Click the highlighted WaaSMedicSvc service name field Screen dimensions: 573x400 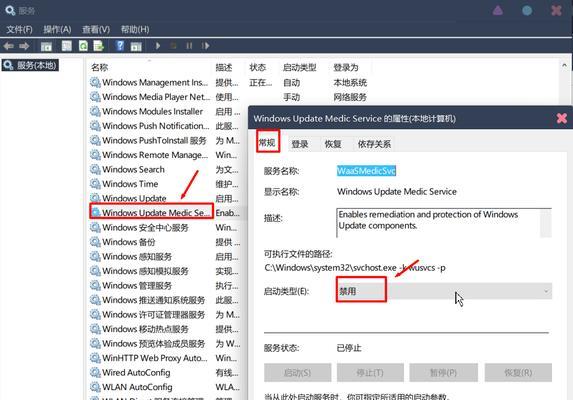point(366,171)
